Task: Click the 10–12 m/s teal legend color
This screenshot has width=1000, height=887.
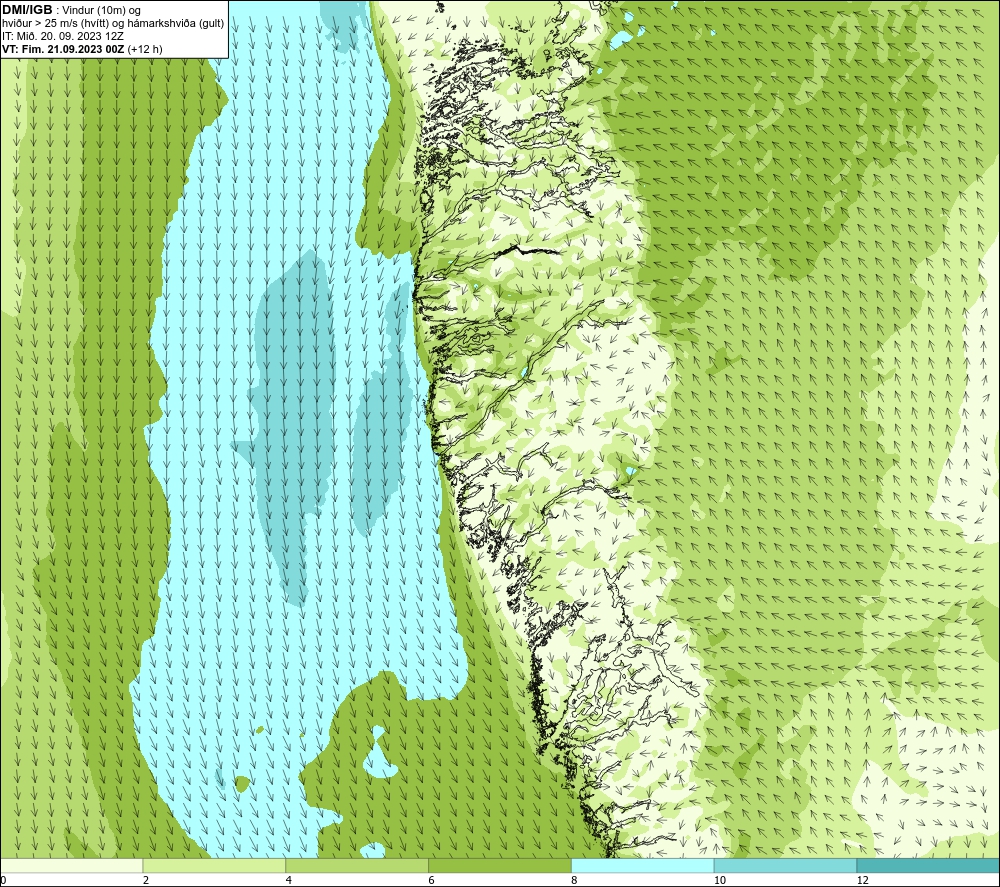Action: click(x=786, y=866)
